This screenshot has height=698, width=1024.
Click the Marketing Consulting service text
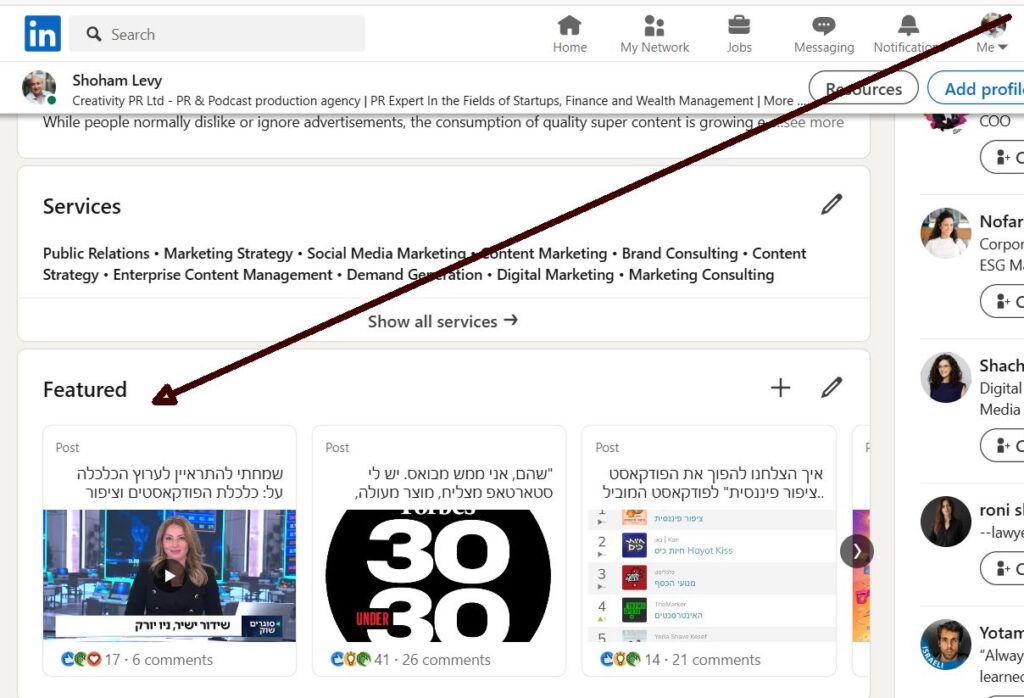tap(701, 275)
